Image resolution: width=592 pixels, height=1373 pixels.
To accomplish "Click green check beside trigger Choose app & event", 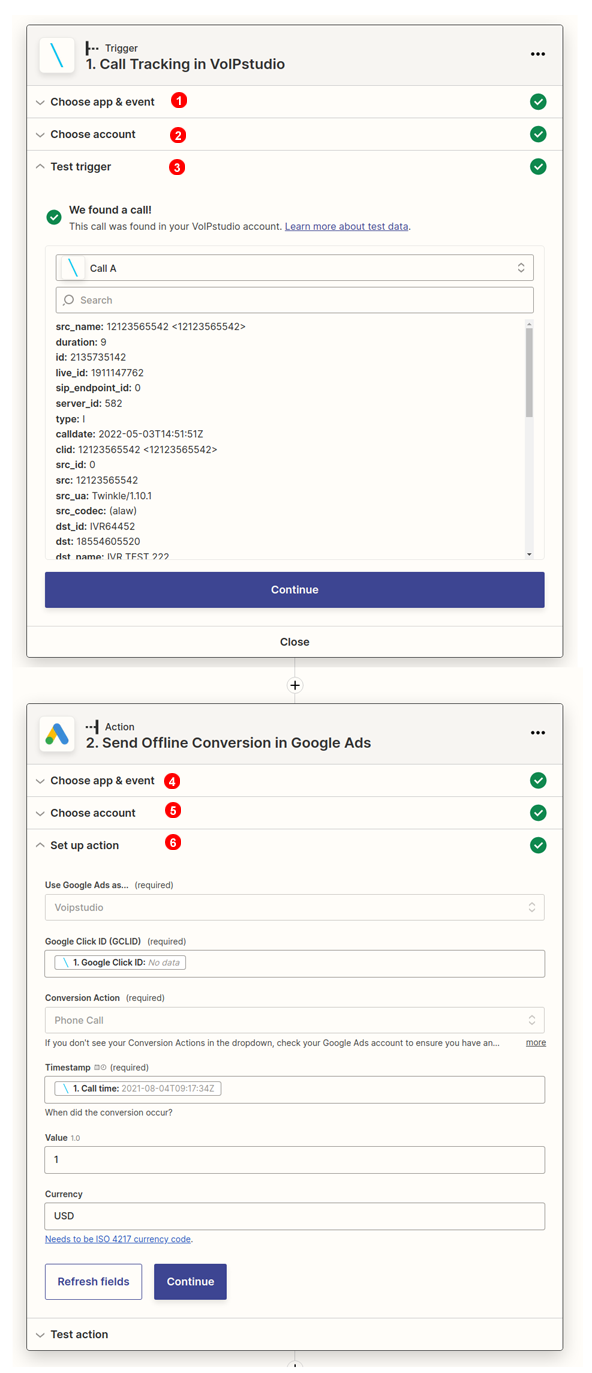I will pos(538,102).
